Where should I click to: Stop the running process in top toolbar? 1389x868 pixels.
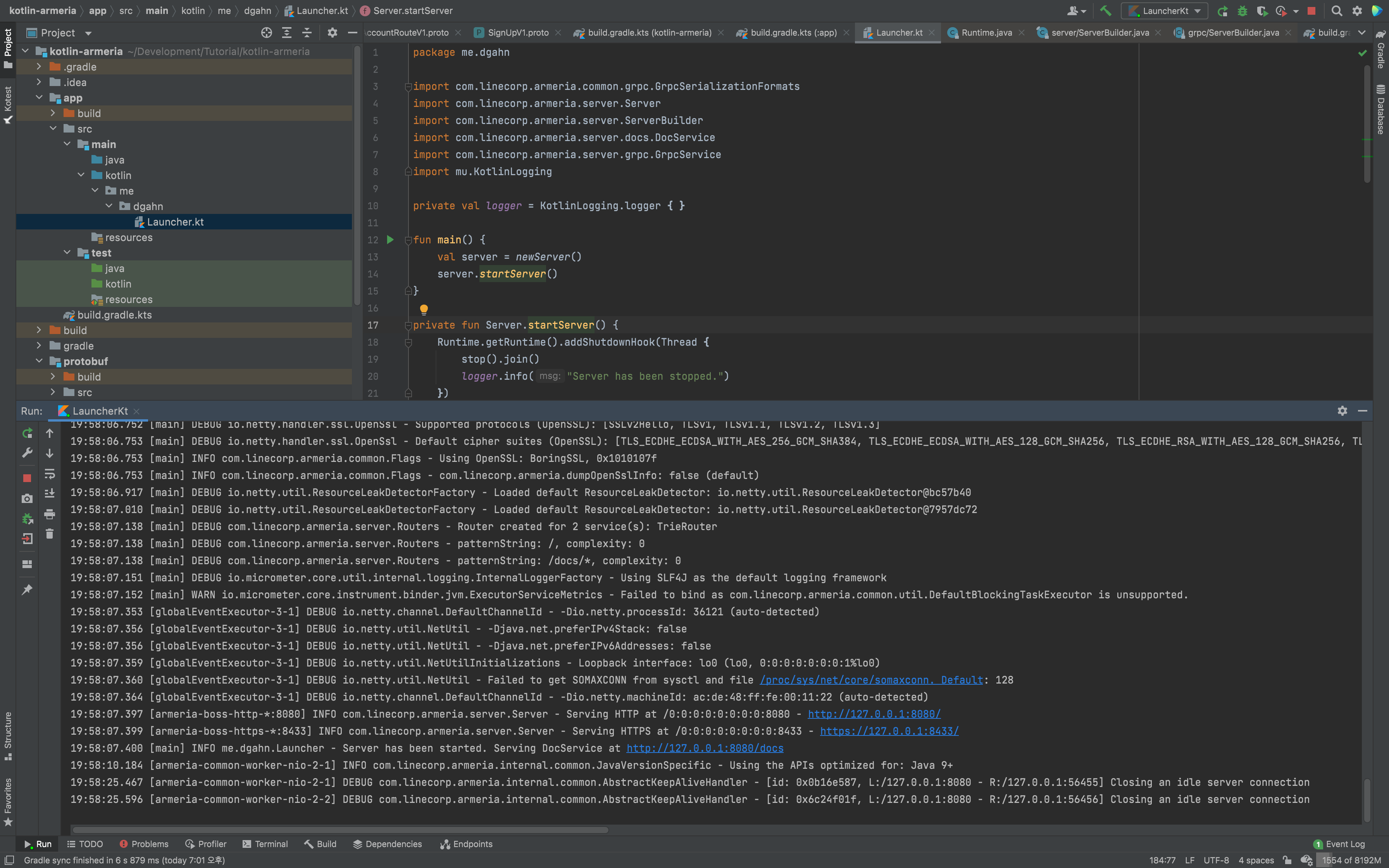coord(1311,10)
